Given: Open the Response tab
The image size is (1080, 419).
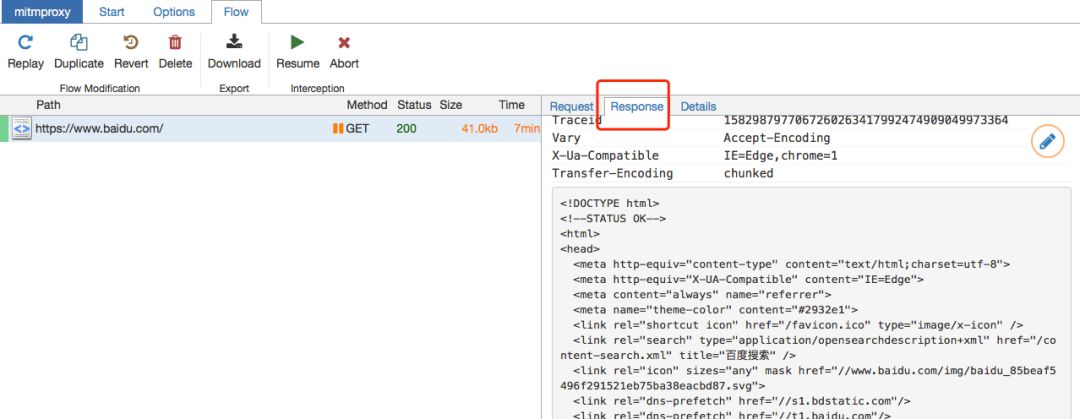Looking at the screenshot, I should tap(637, 106).
